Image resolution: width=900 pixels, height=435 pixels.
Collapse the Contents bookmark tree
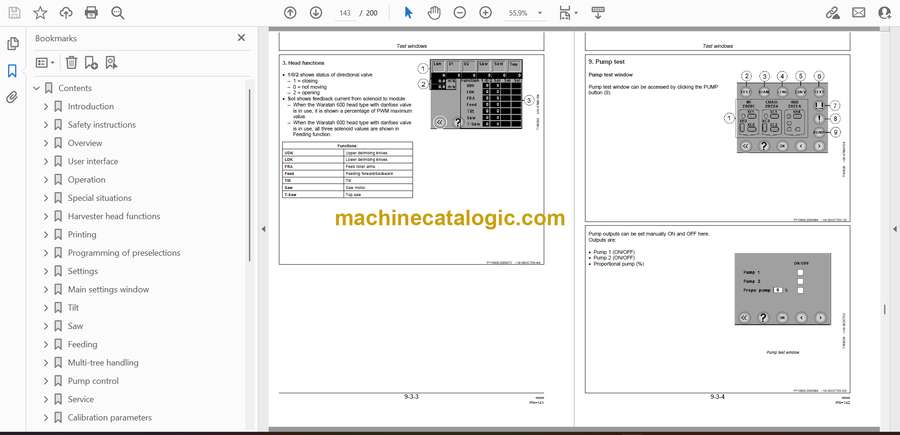coord(37,88)
